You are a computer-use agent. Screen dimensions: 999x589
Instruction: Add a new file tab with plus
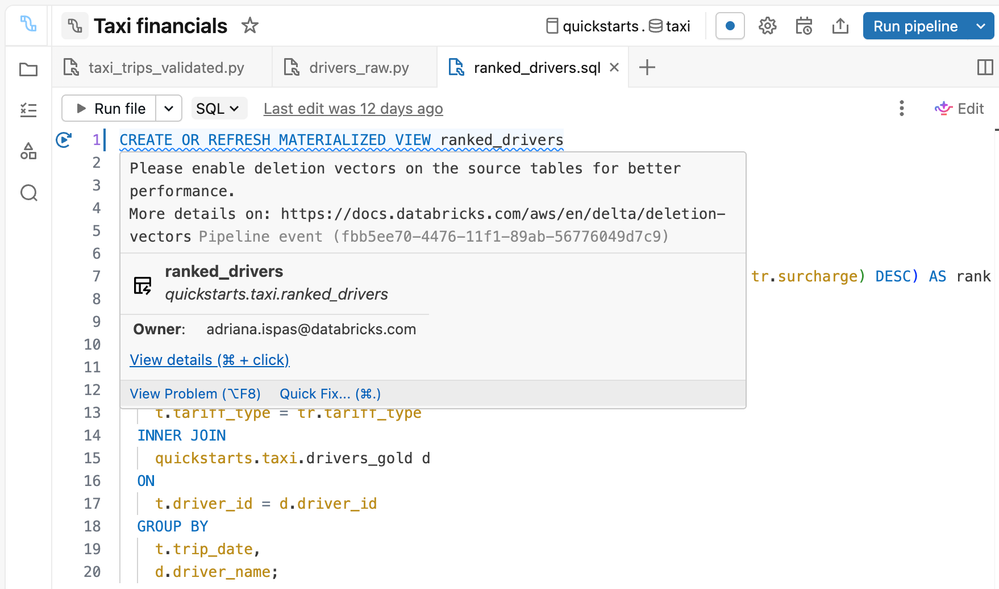(647, 67)
